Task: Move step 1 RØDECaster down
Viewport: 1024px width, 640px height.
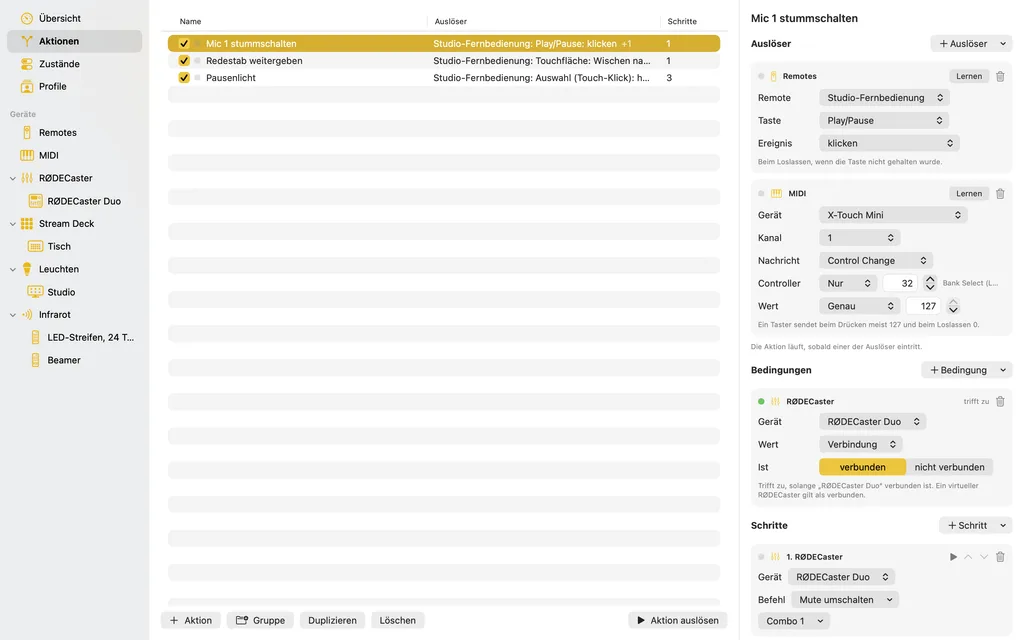Action: click(984, 557)
